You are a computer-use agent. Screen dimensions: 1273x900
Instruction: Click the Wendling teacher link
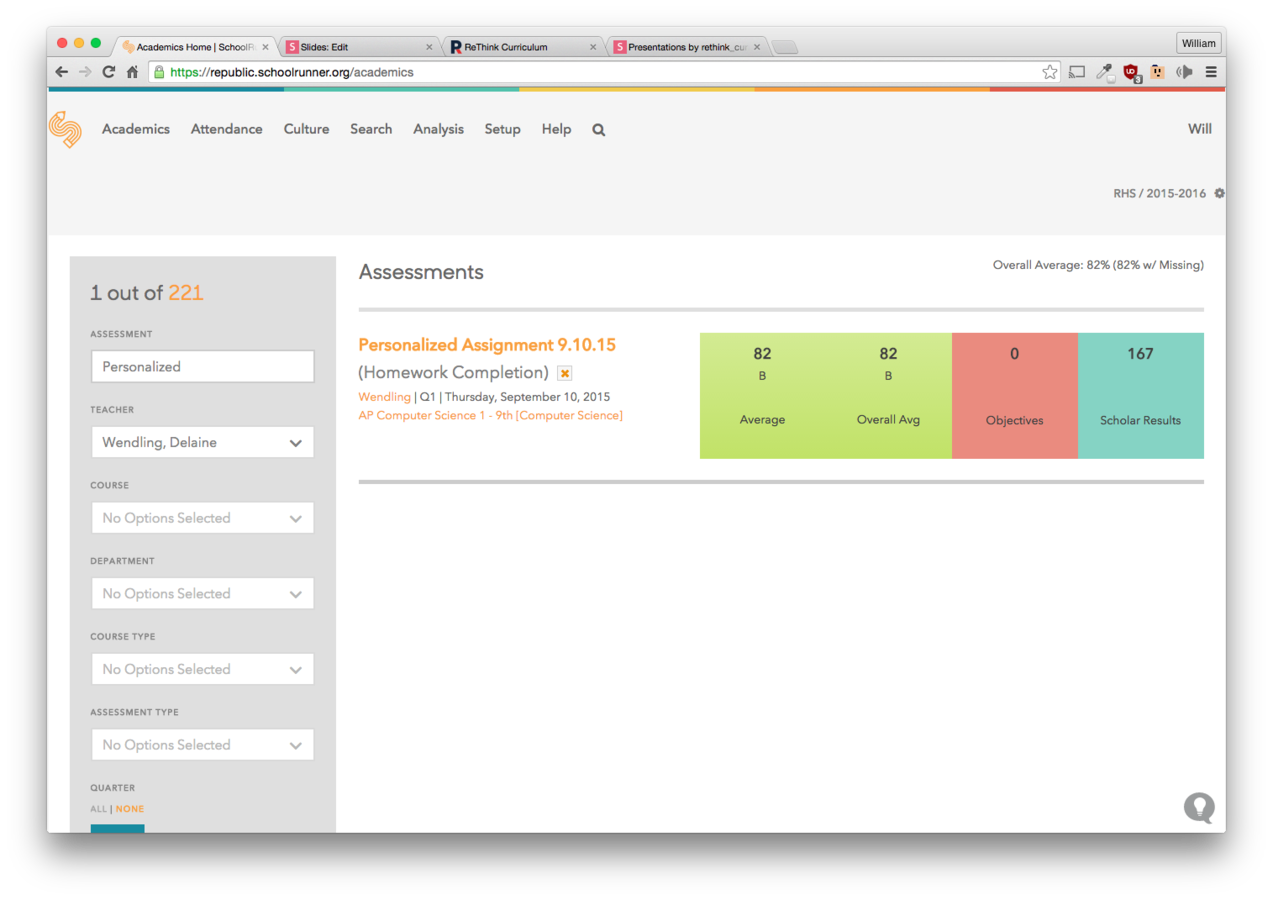[384, 397]
